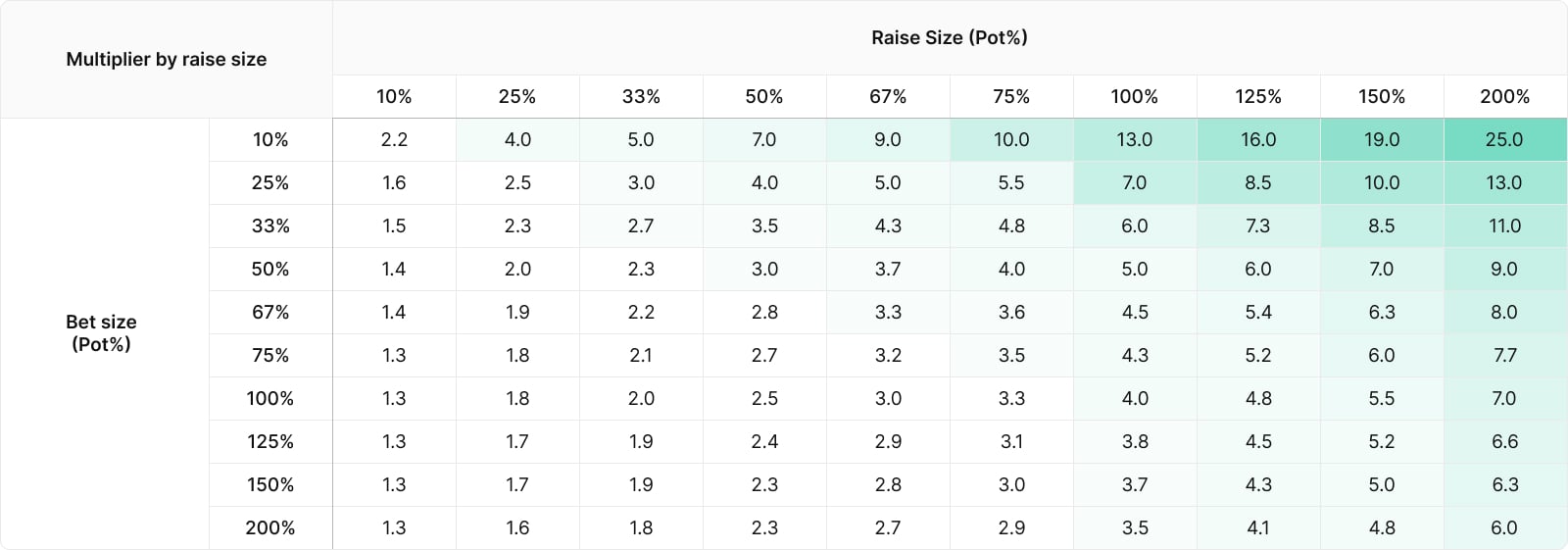
Task: Click the 19.0 cell under 150% raise
Action: pos(1382,139)
